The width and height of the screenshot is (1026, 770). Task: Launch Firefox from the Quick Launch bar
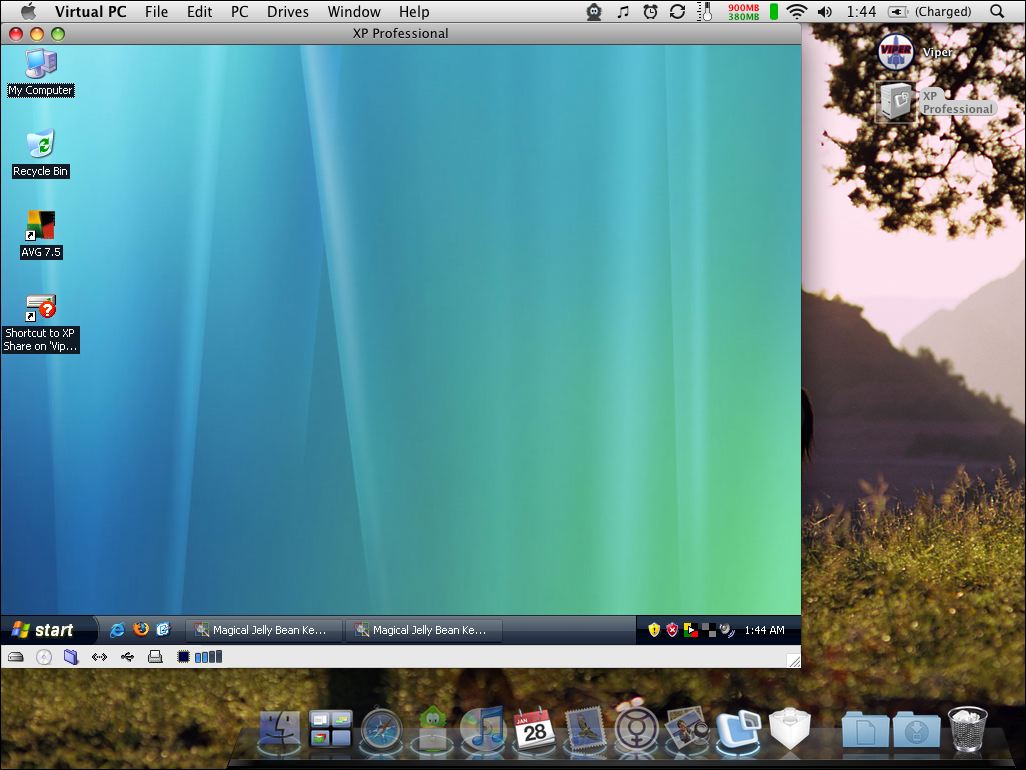pos(141,629)
